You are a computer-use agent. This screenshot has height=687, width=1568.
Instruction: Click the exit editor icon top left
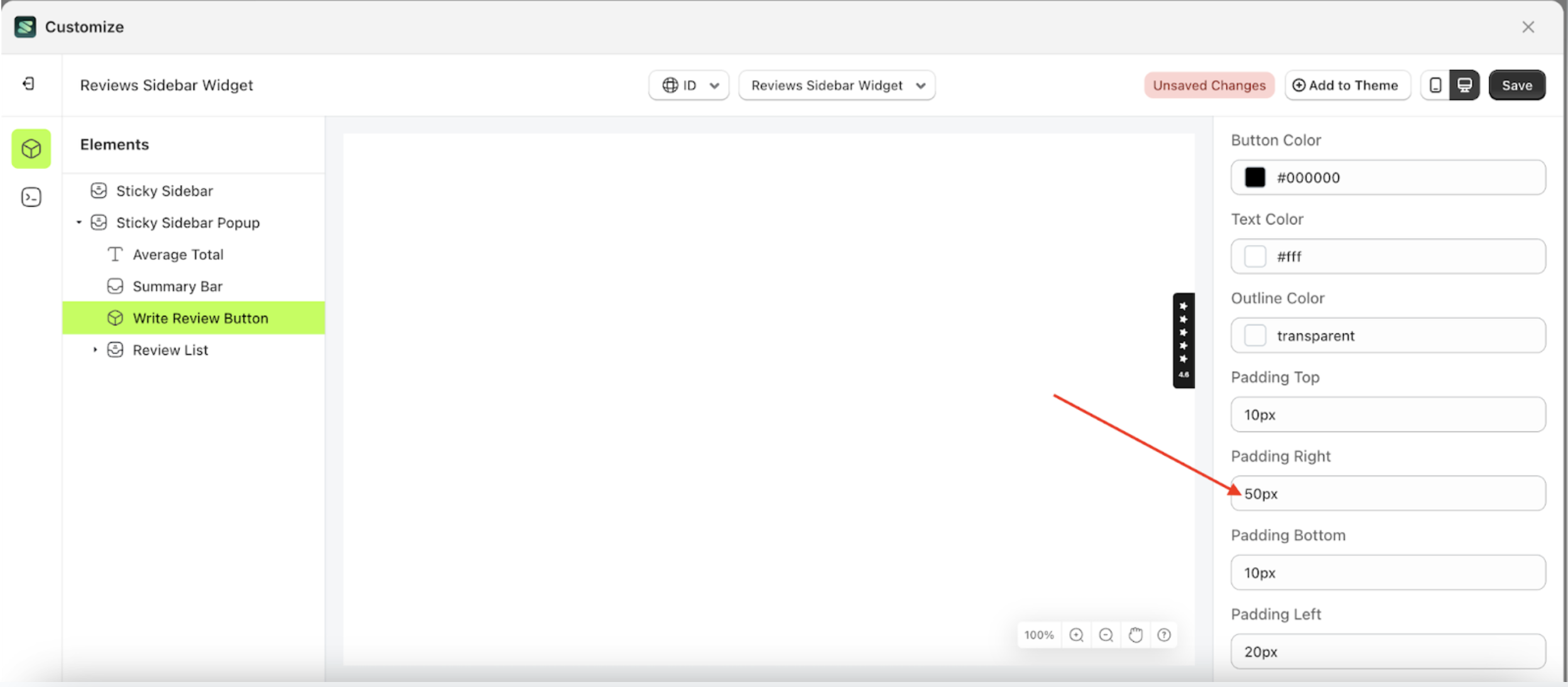click(28, 84)
